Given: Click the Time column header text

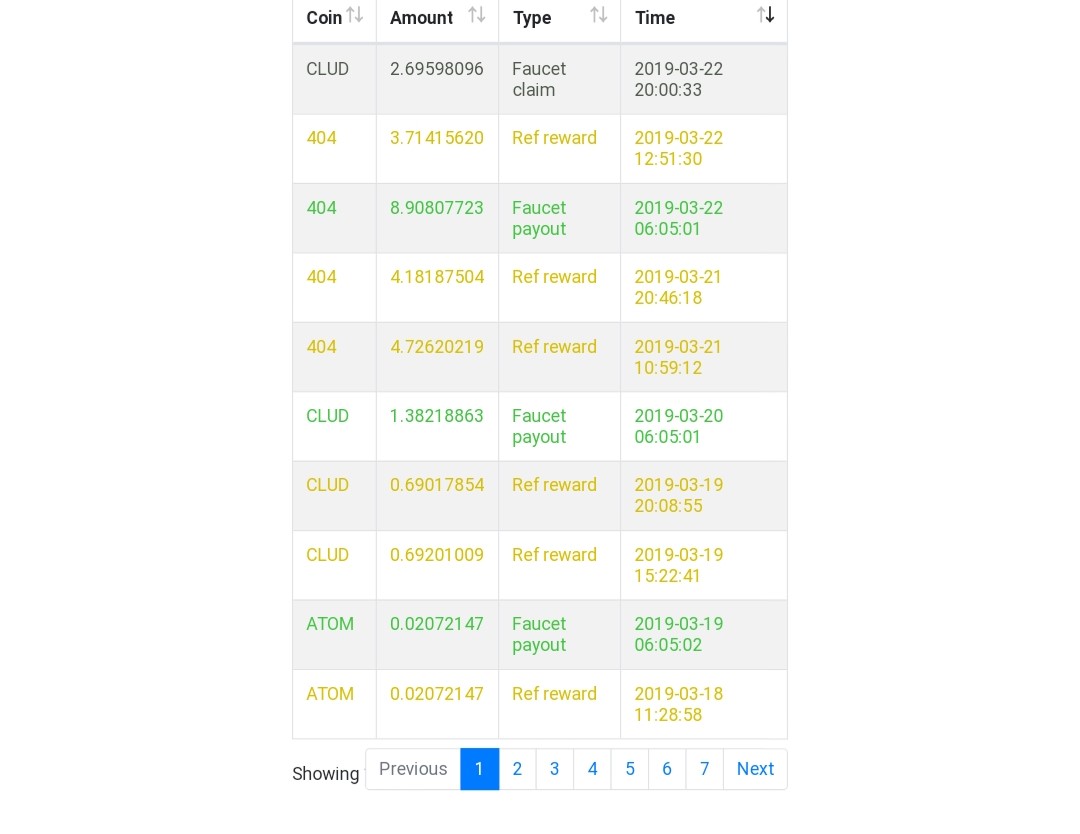Looking at the screenshot, I should (655, 18).
